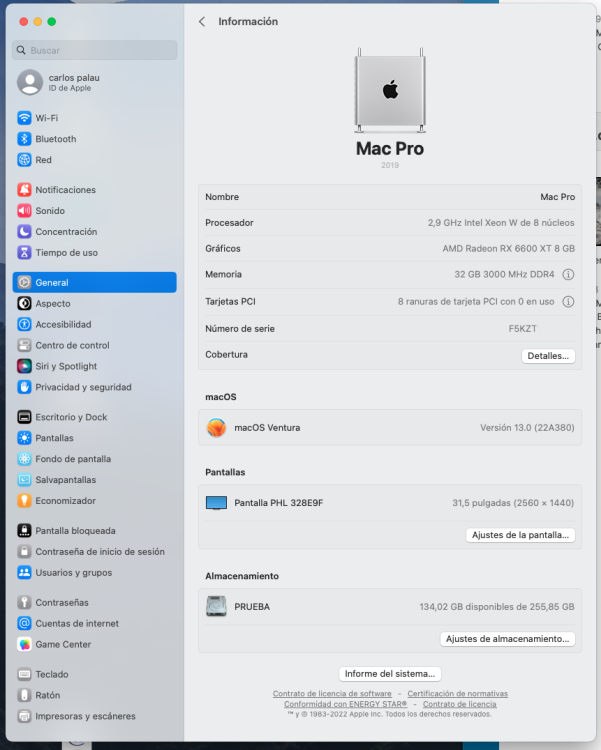Open Contrato de licencia de software link
The height and width of the screenshot is (750, 601).
pyautogui.click(x=332, y=694)
